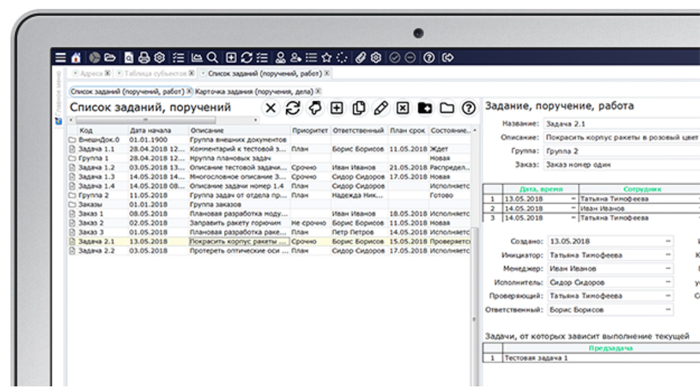Screen dimensions: 700x387
Task: Click the X icon in task list toolbar
Action: (271, 108)
